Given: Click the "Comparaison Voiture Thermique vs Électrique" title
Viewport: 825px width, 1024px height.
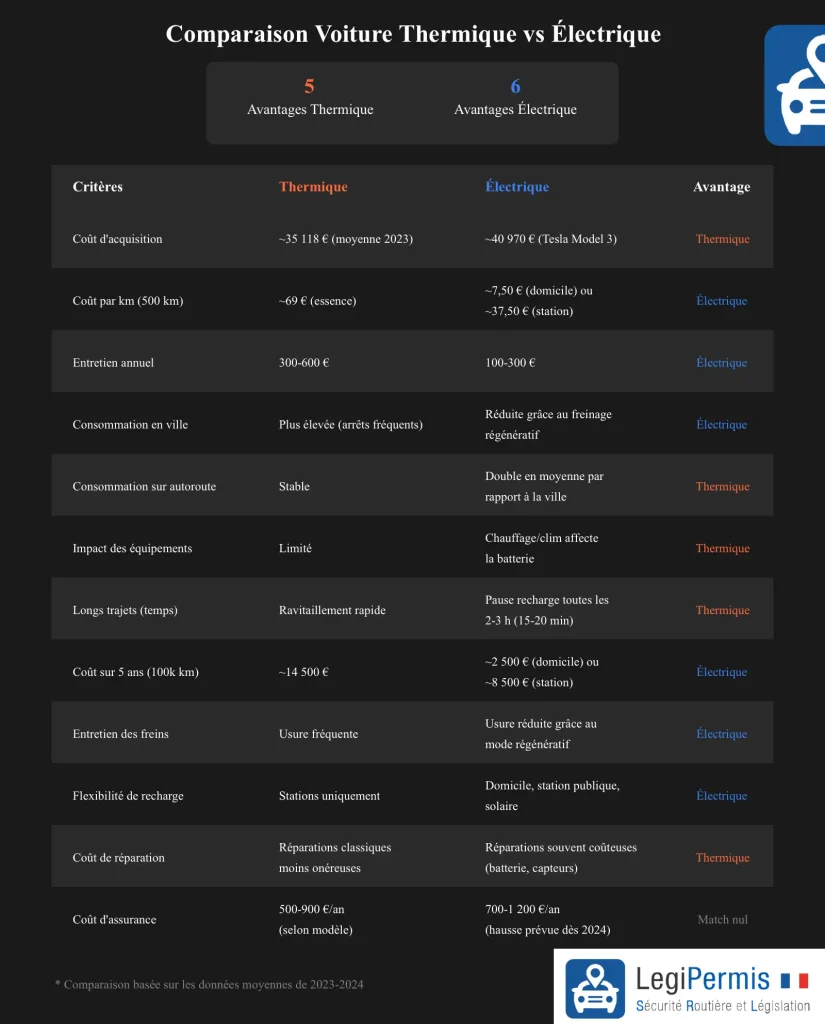Looking at the screenshot, I should (x=413, y=34).
